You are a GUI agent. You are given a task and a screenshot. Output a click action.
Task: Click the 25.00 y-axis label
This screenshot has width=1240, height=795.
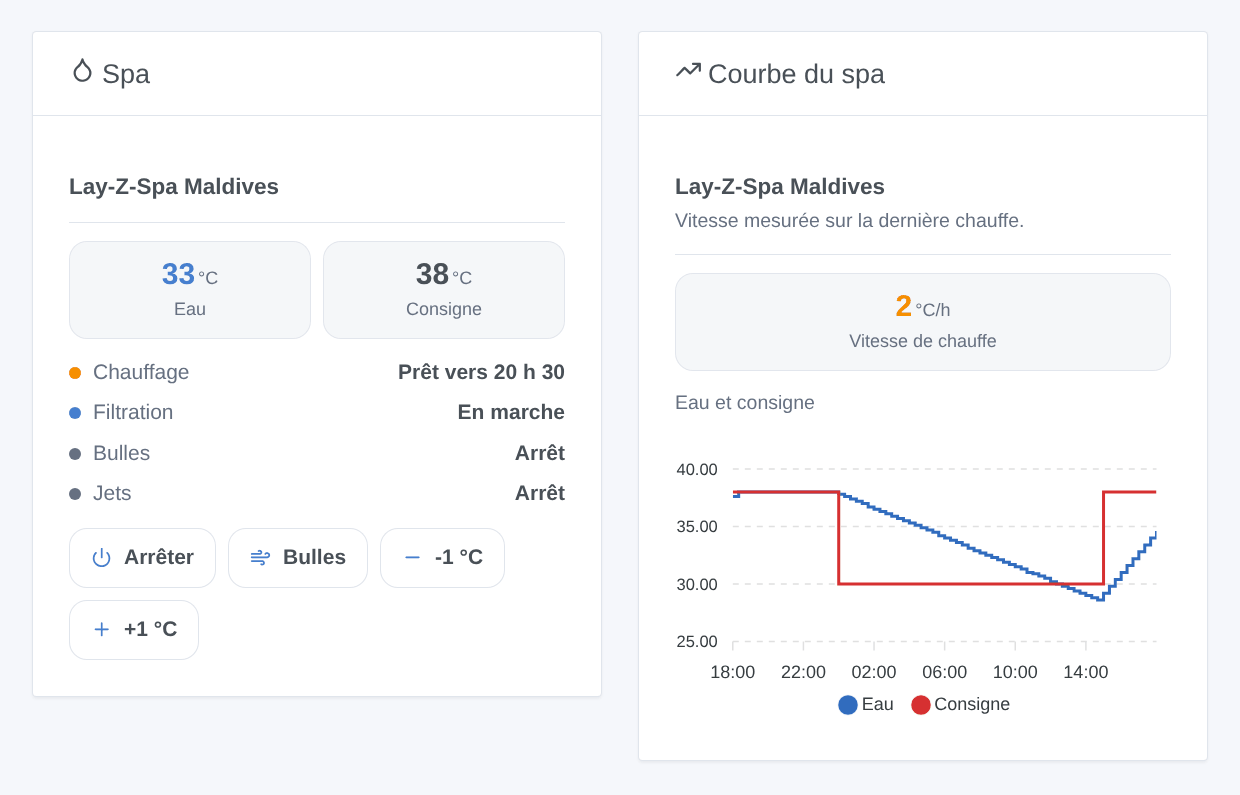pyautogui.click(x=697, y=642)
